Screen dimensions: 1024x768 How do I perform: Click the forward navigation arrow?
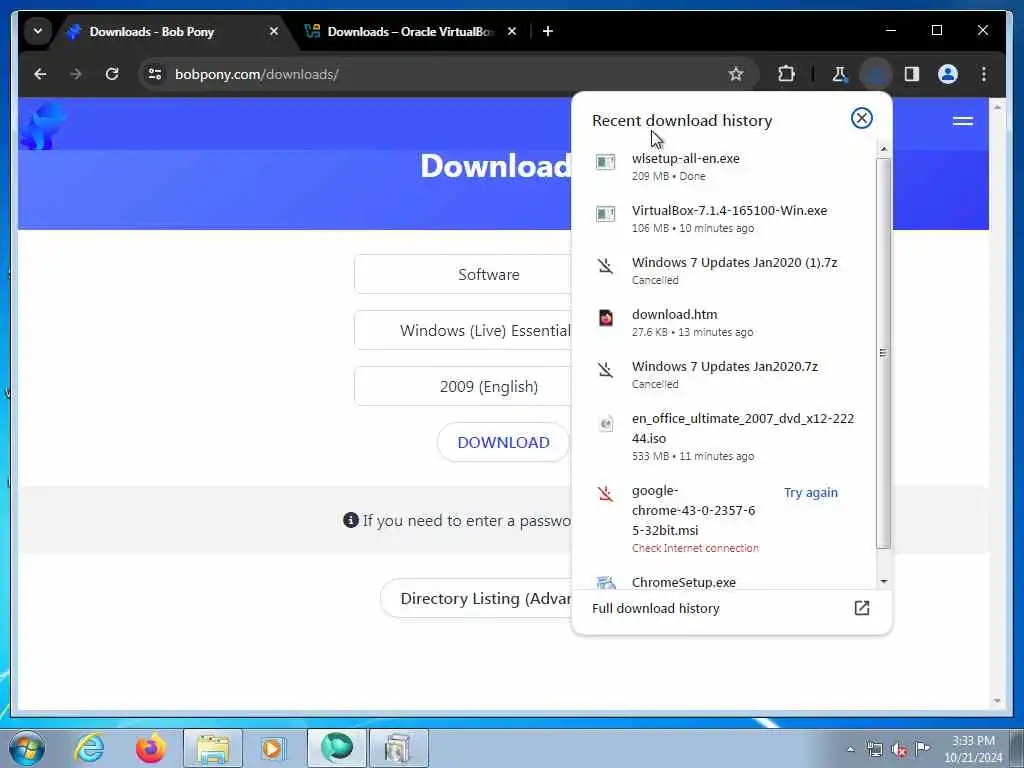(x=76, y=74)
